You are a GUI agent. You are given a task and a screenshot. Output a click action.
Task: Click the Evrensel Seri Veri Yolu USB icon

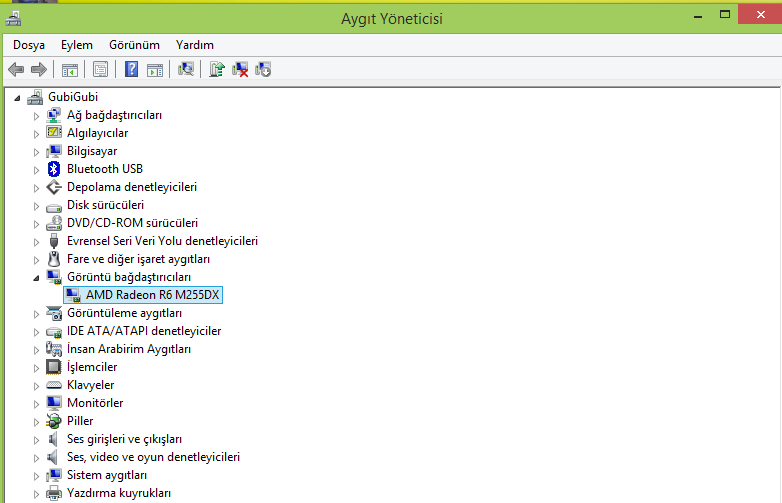tap(54, 241)
